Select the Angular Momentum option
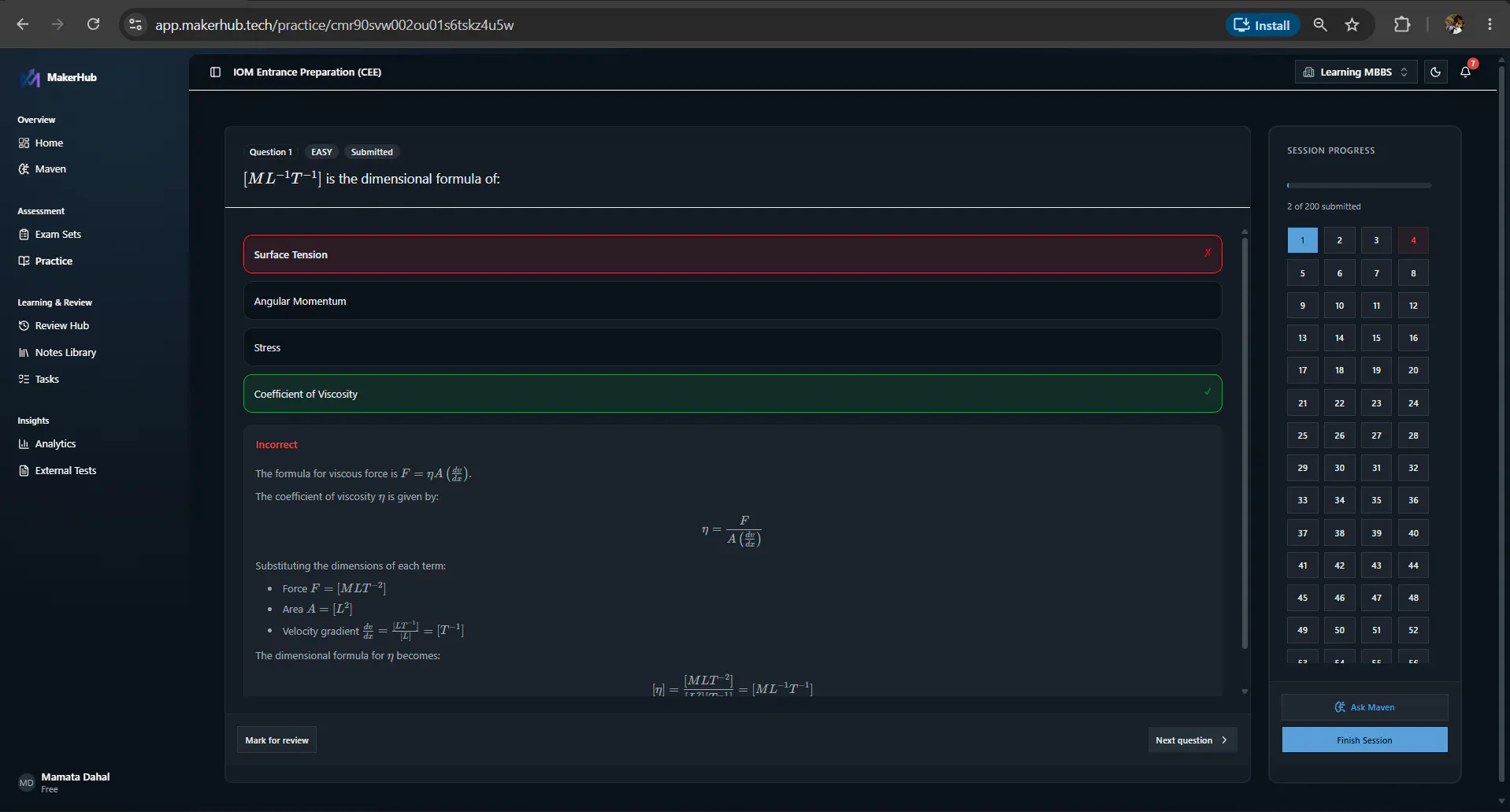 click(x=733, y=301)
